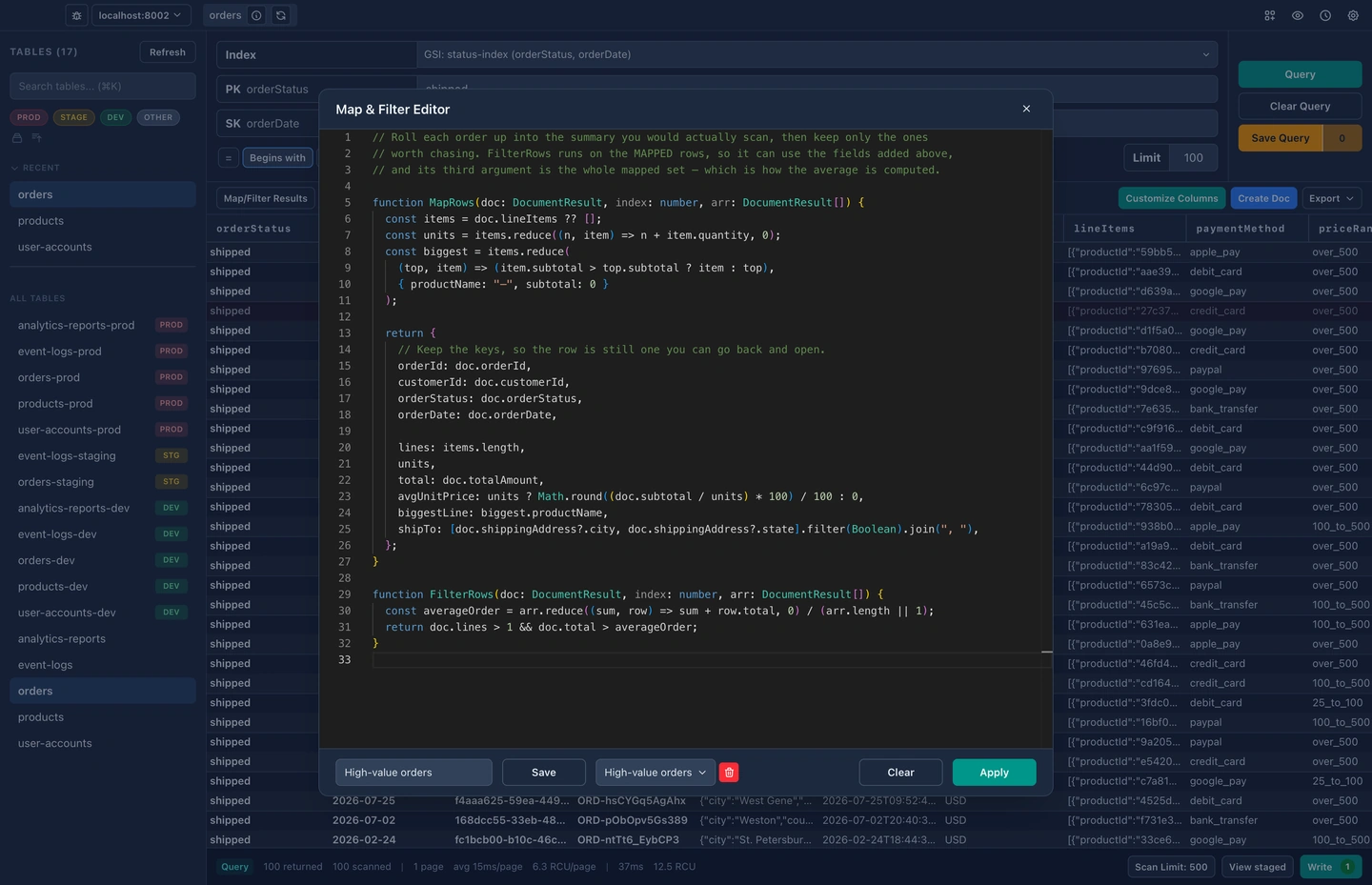Run the Query button
Image resolution: width=1372 pixels, height=885 pixels.
coord(1300,74)
